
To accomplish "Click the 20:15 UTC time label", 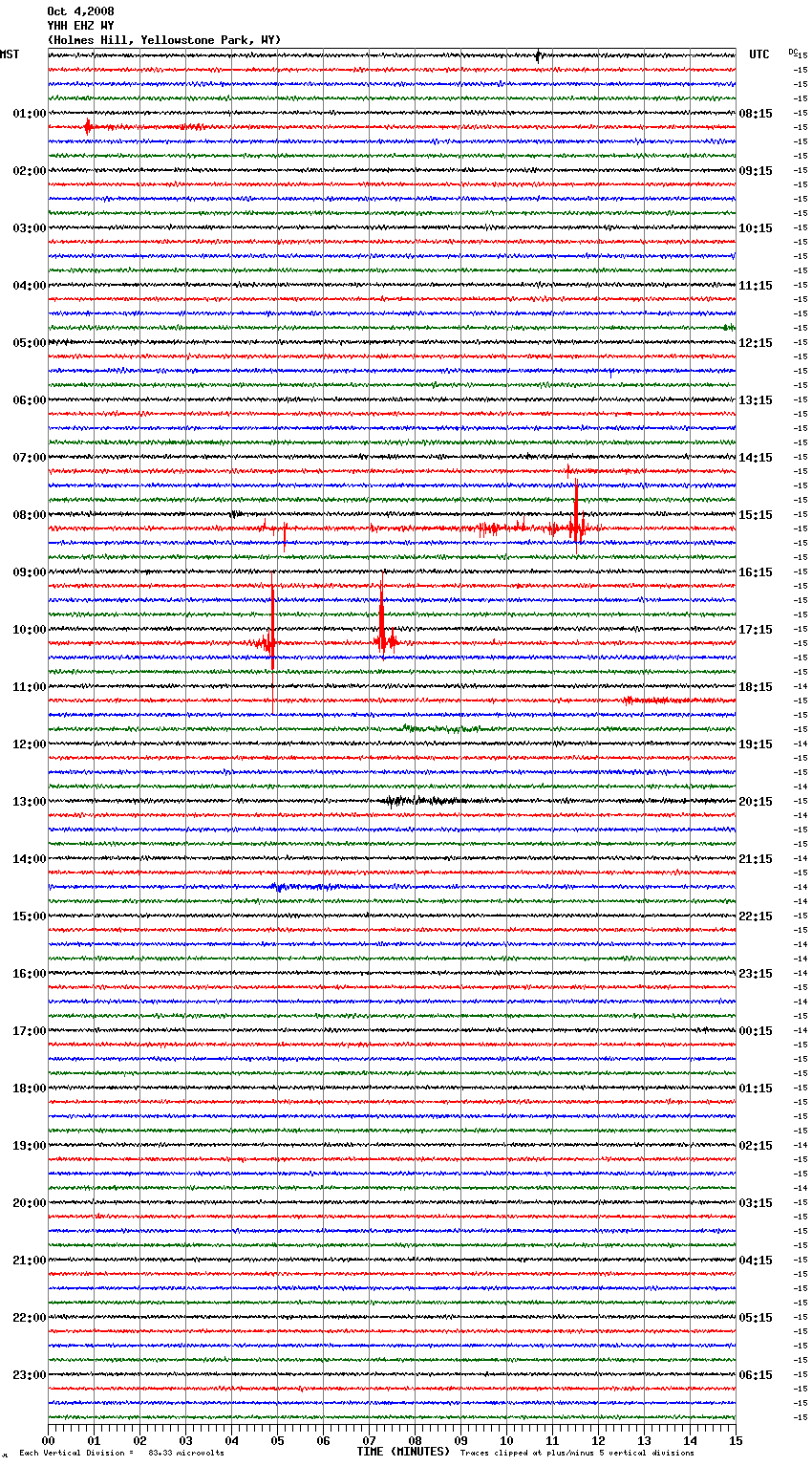I will tap(756, 802).
